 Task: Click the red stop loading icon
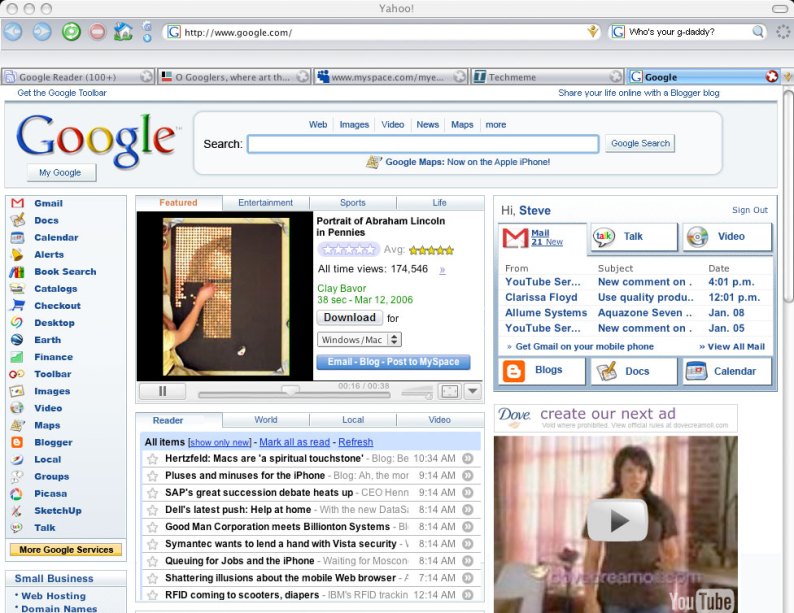coord(97,32)
